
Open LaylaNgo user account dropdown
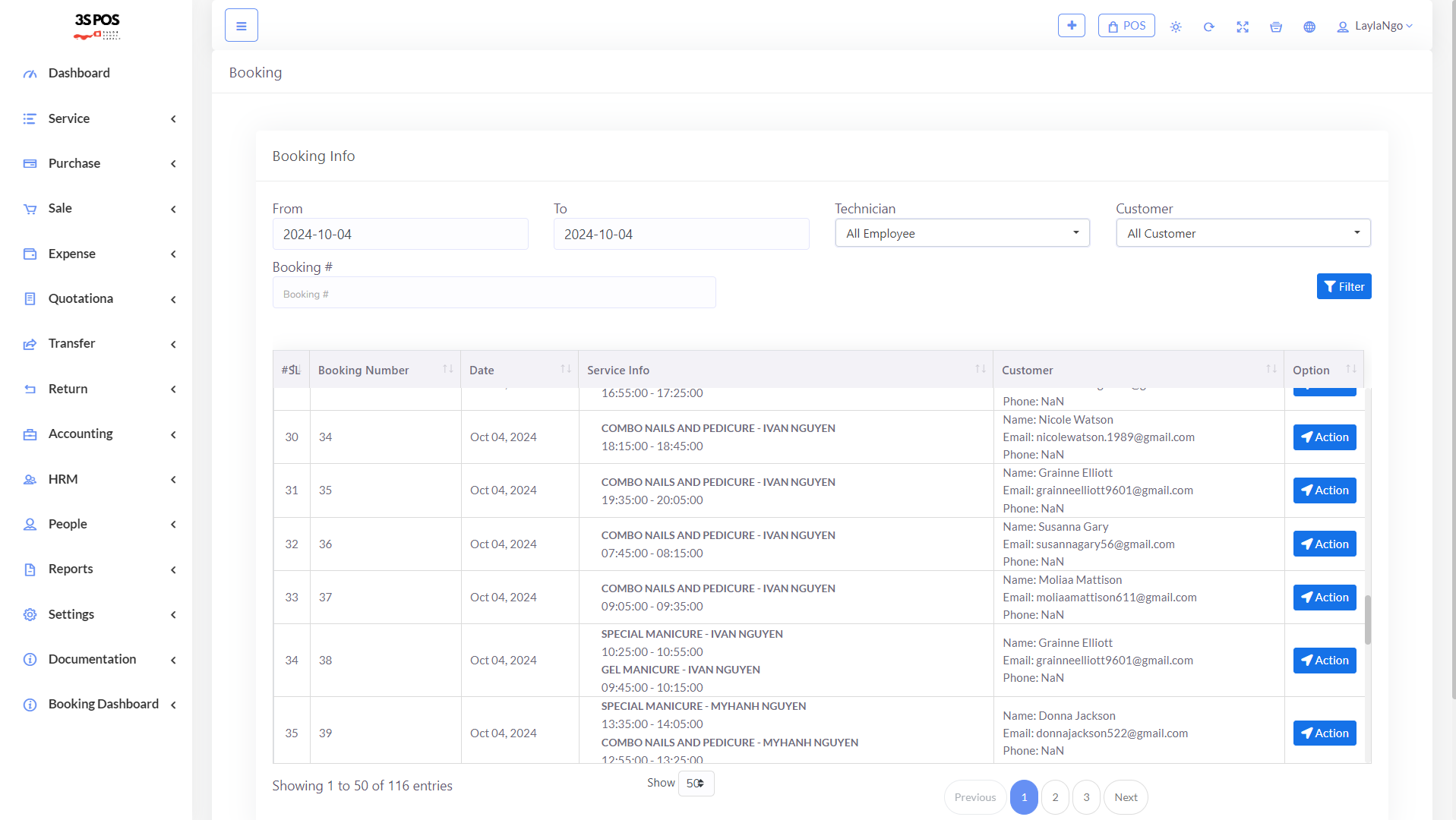tap(1374, 26)
